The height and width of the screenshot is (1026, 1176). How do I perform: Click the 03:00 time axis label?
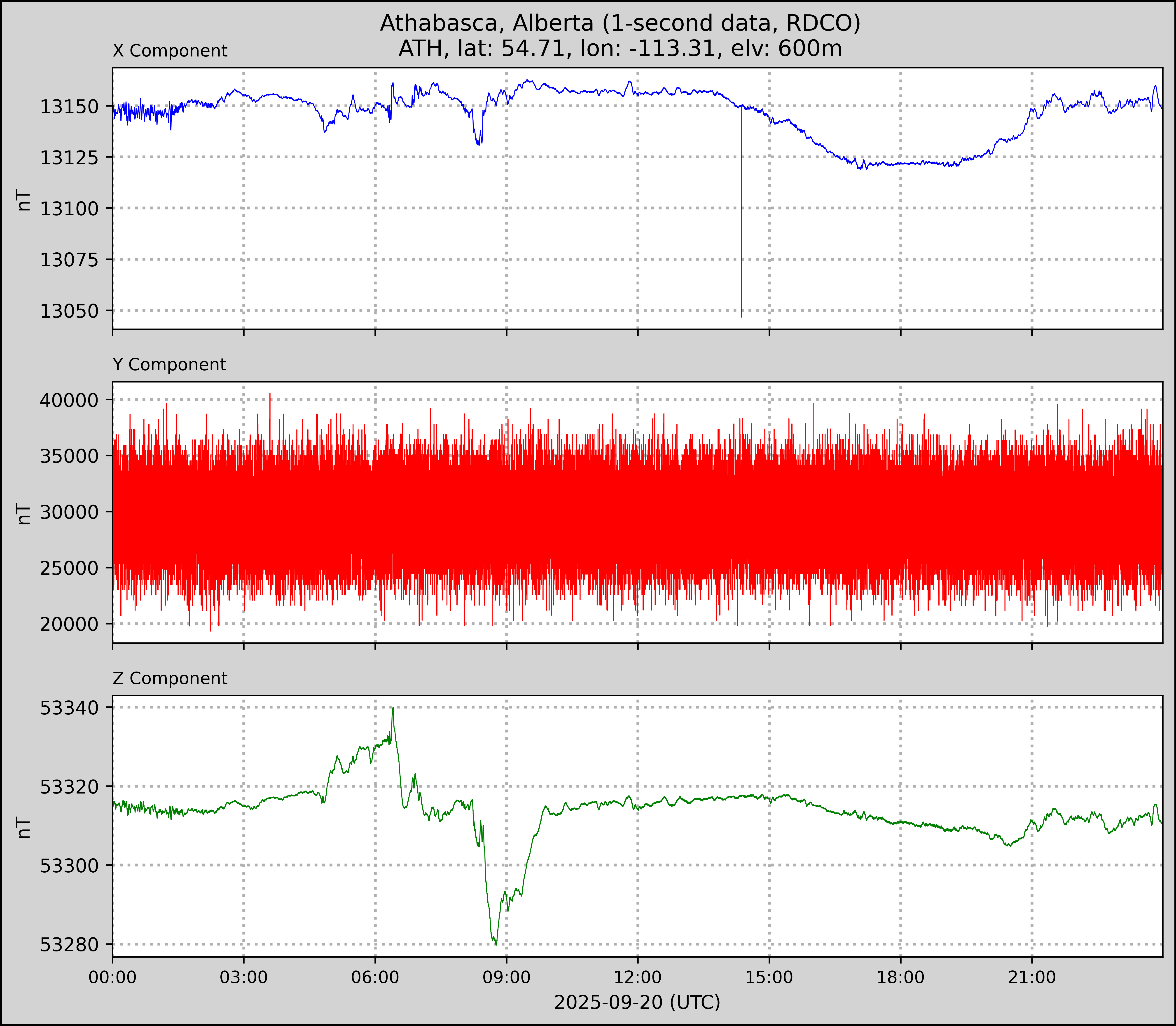point(244,977)
